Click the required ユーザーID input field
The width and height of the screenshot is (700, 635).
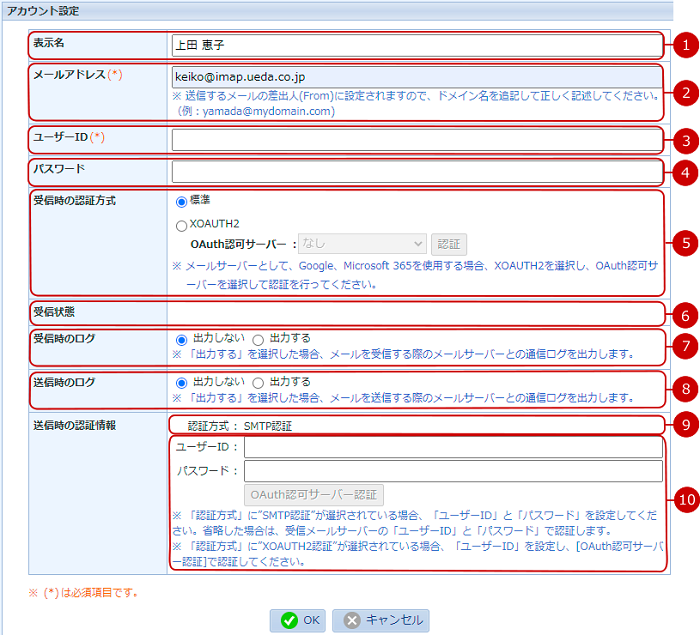pyautogui.click(x=417, y=140)
